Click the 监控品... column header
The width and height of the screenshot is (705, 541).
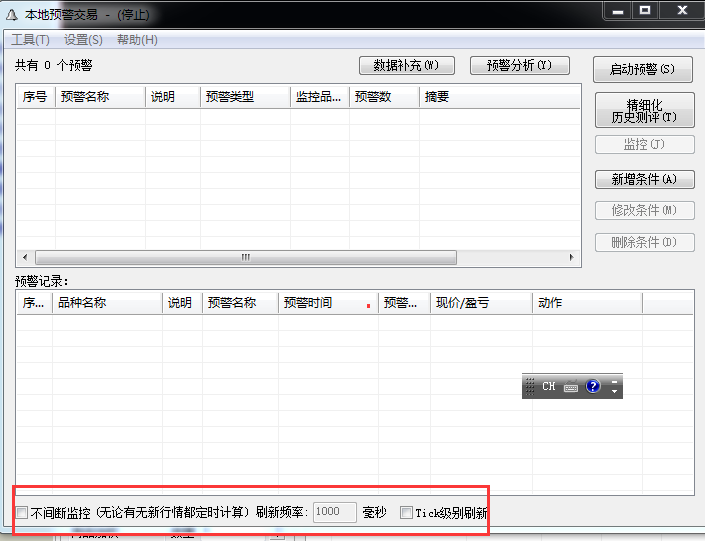pyautogui.click(x=320, y=97)
